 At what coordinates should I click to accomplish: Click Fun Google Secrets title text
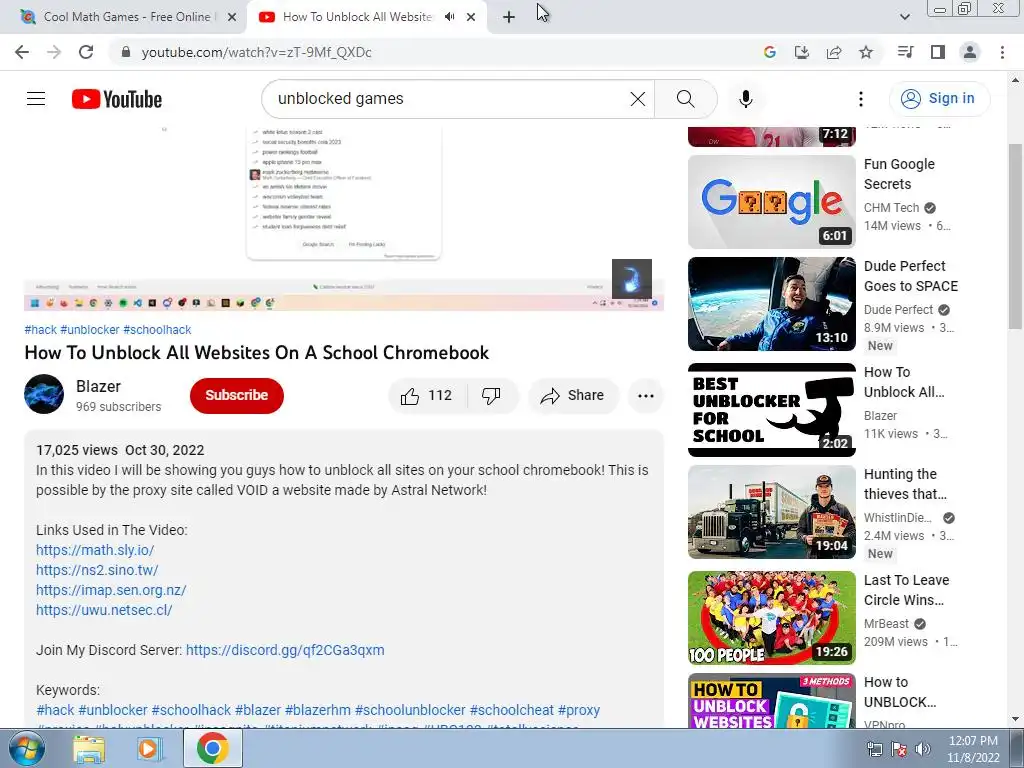(899, 174)
